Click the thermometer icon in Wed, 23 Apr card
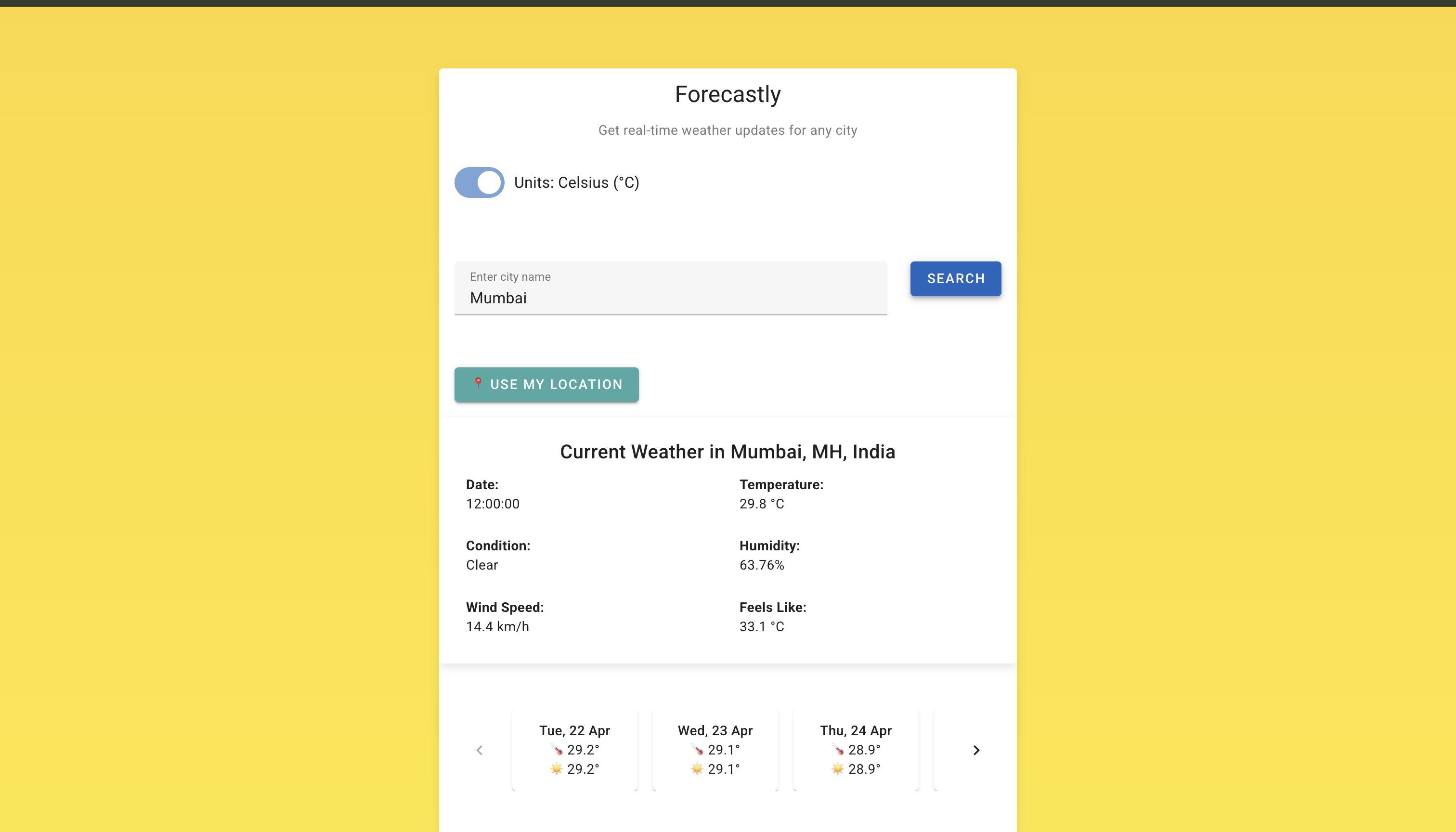This screenshot has width=1456, height=832. (x=697, y=749)
